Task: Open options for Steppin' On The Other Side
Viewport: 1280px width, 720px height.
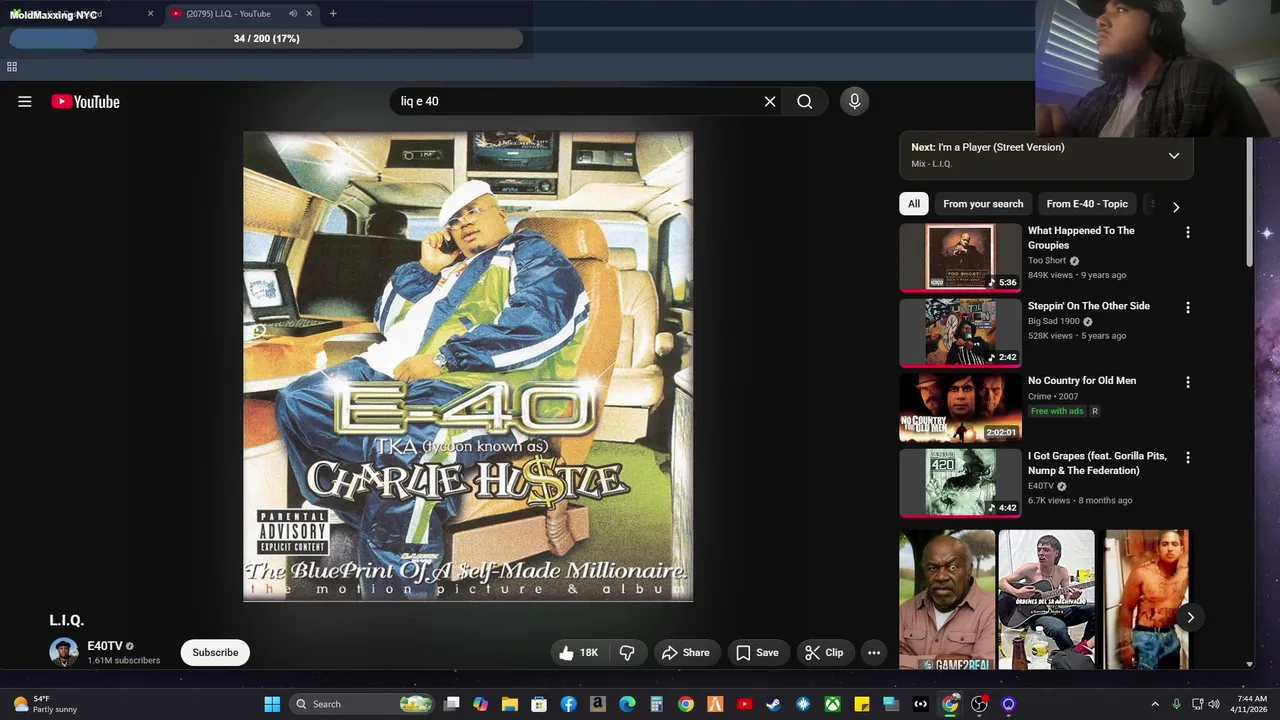Action: coord(1188,308)
